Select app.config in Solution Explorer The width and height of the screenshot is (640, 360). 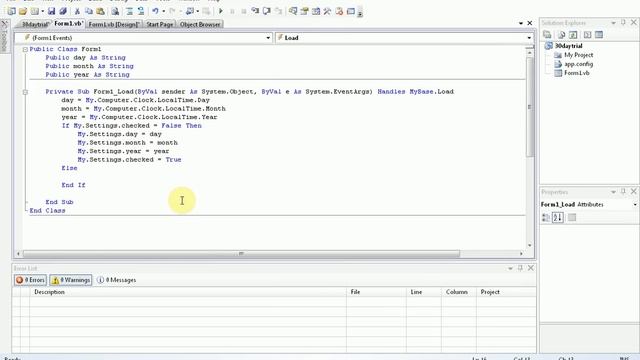point(578,64)
